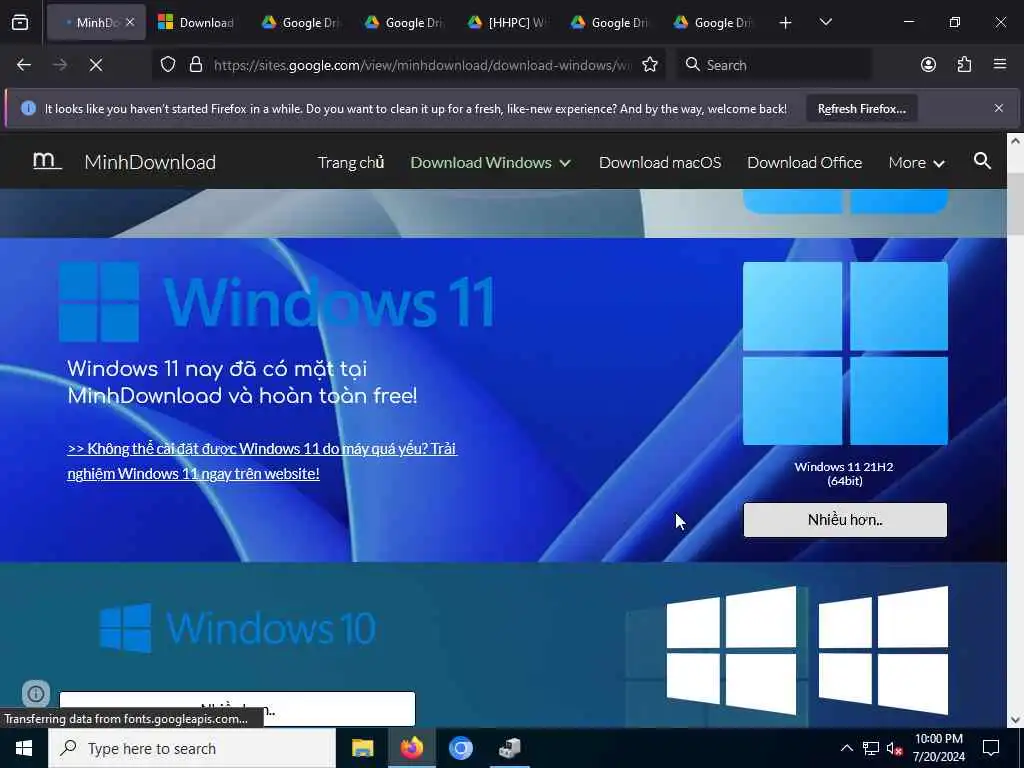1024x768 pixels.
Task: Open the Extensions puzzle icon
Action: 964,65
